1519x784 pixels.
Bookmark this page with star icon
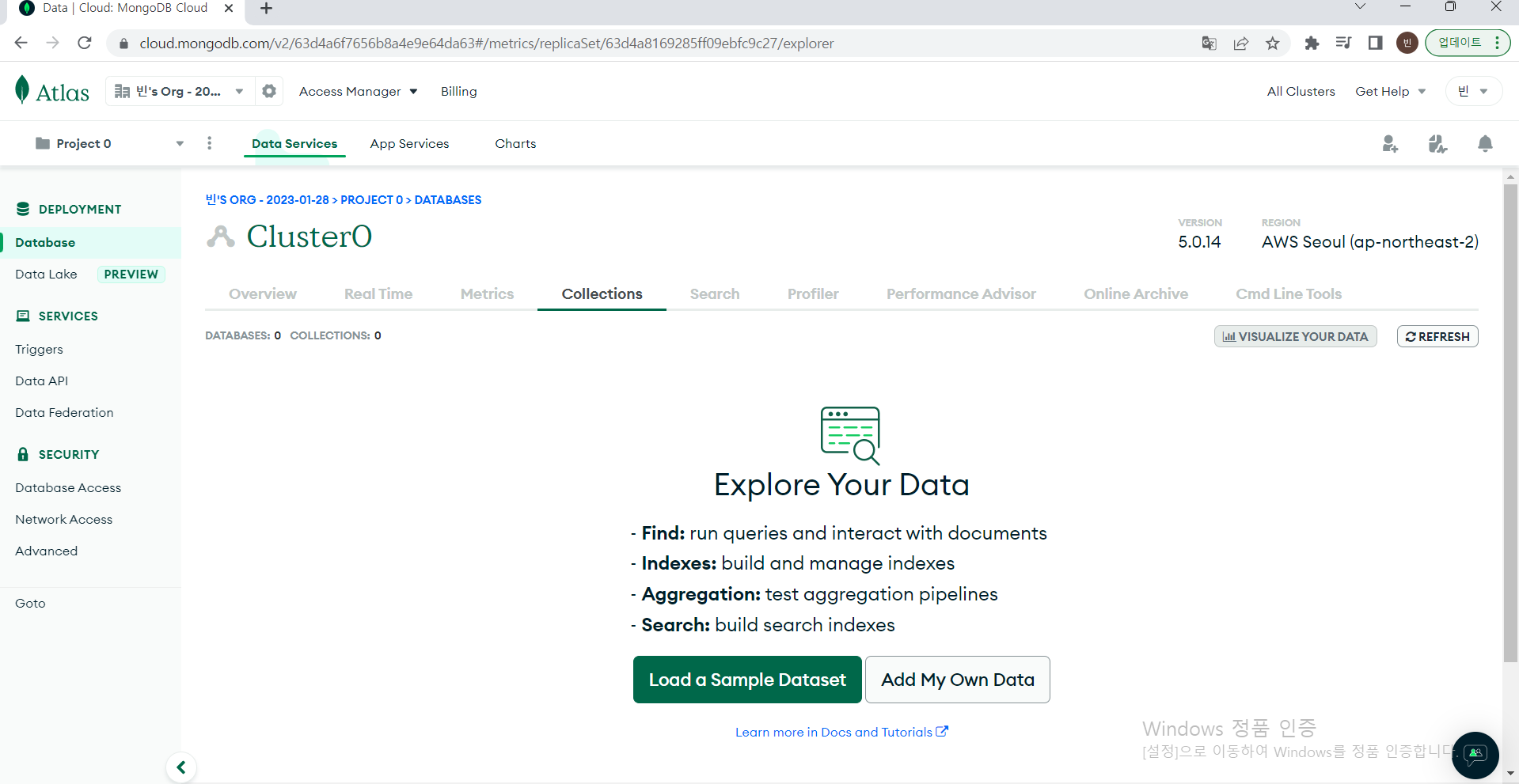(1273, 43)
